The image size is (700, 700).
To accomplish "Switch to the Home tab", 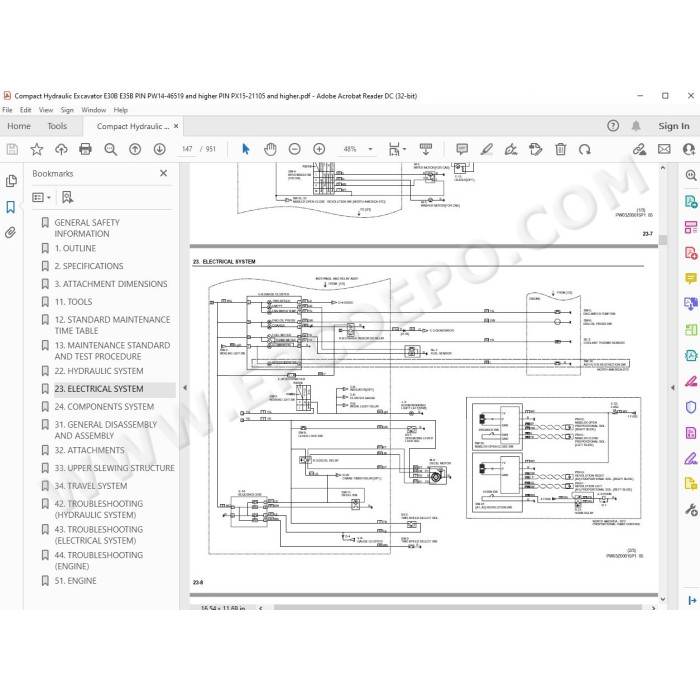I will 19,126.
